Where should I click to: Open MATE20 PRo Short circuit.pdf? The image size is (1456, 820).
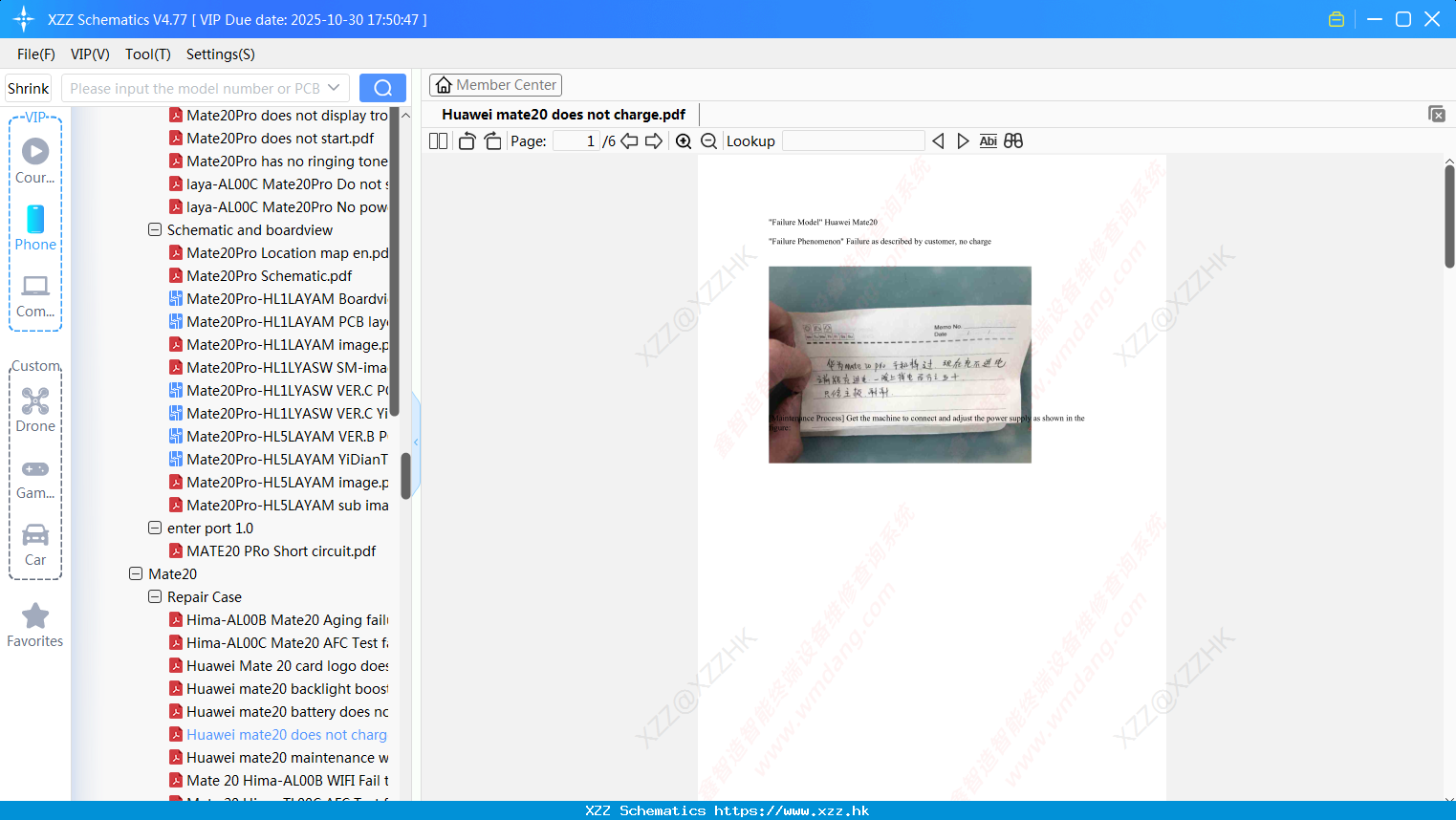[272, 550]
